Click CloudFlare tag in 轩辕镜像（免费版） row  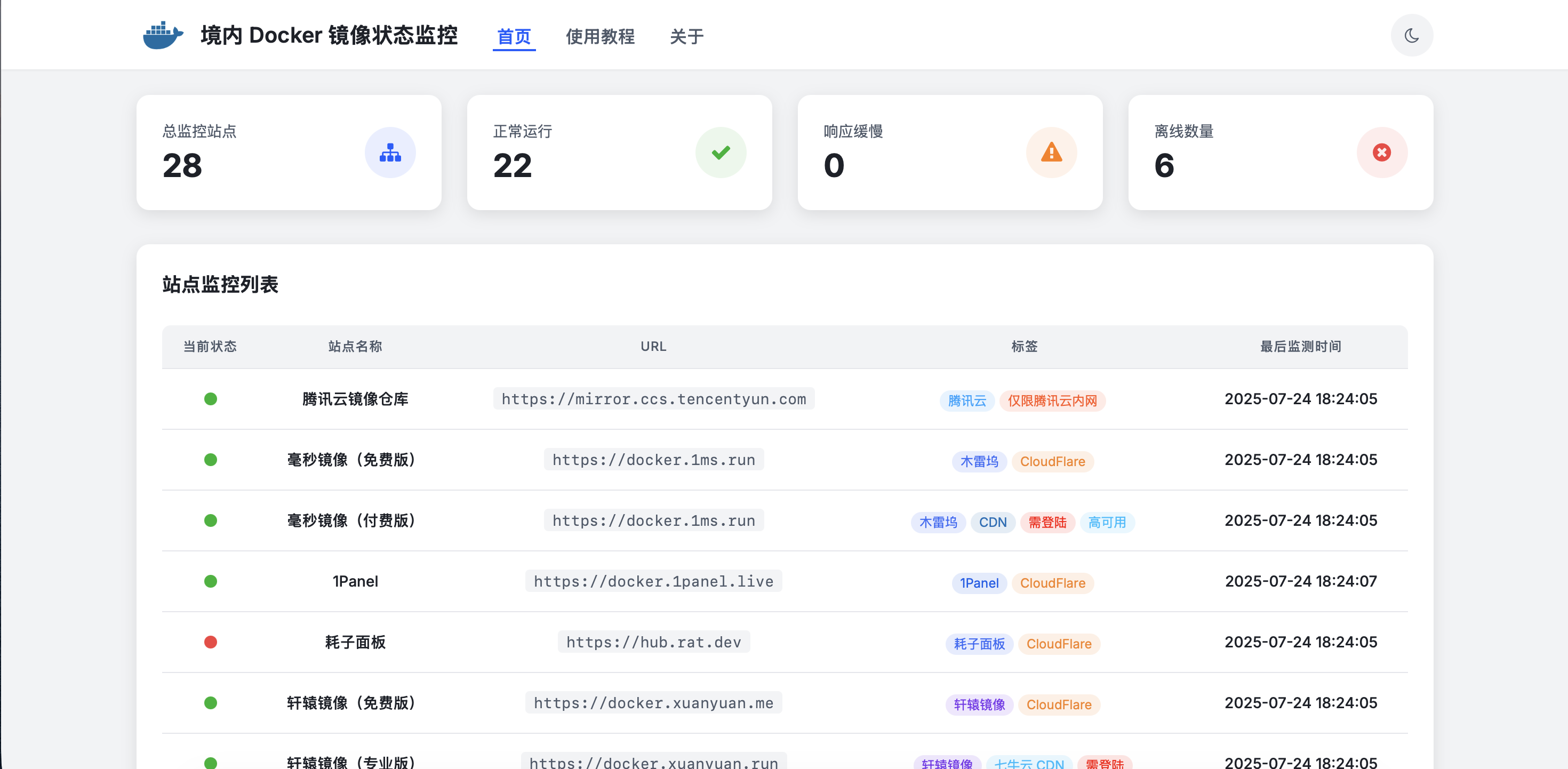(1059, 705)
